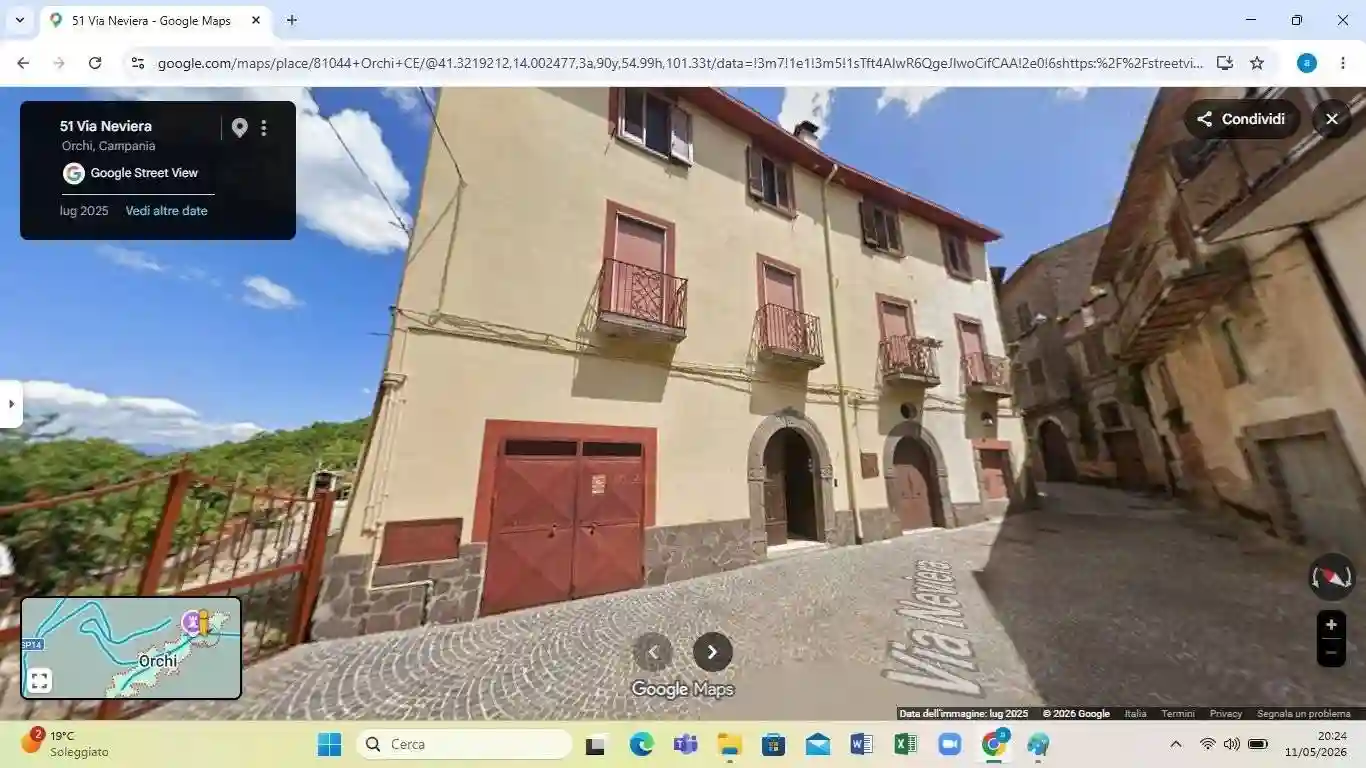Zoom out of the Street View image
The height and width of the screenshot is (768, 1366).
[x=1331, y=653]
